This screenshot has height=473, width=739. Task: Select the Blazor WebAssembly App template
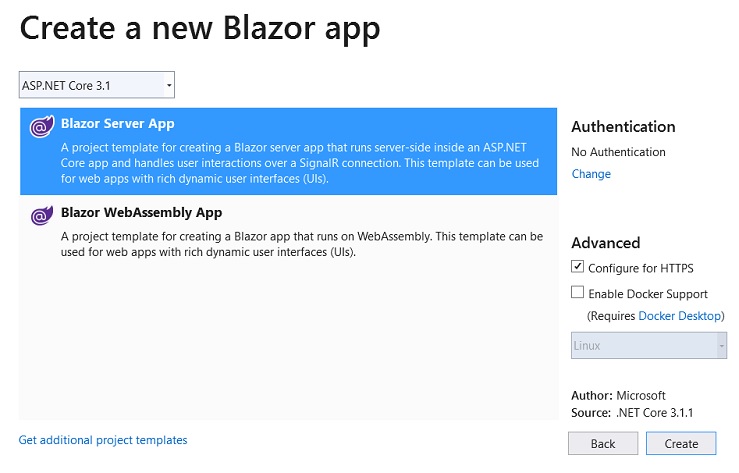pos(288,232)
